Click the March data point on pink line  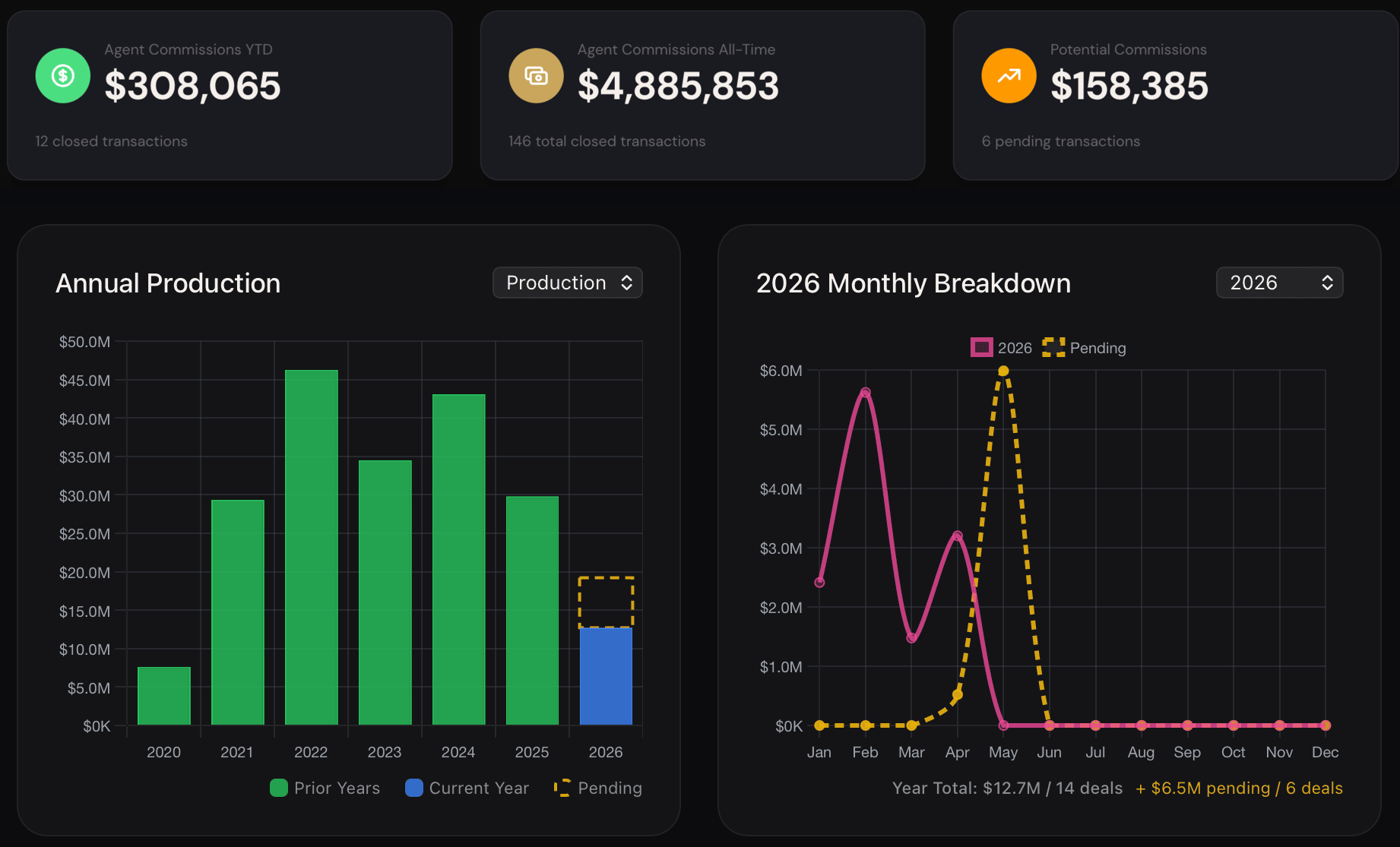(x=911, y=638)
